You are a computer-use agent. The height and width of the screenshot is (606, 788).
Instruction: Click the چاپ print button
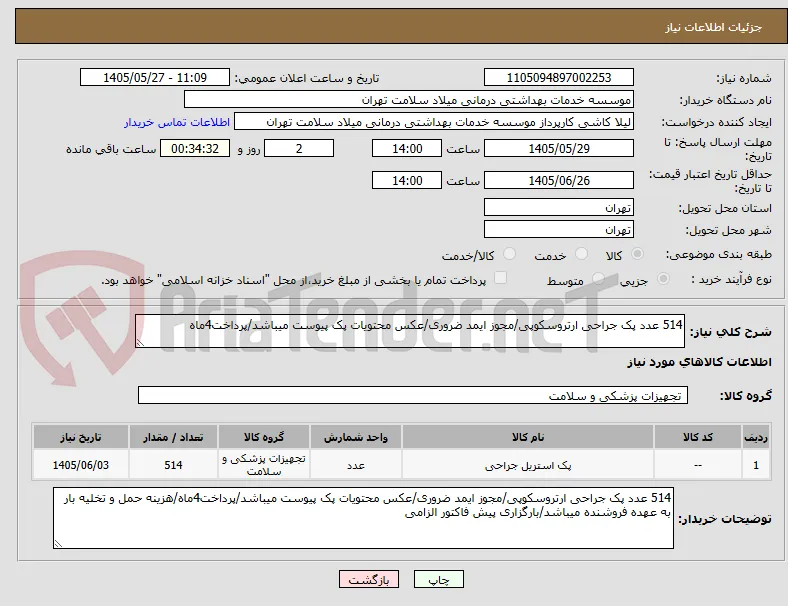(439, 579)
